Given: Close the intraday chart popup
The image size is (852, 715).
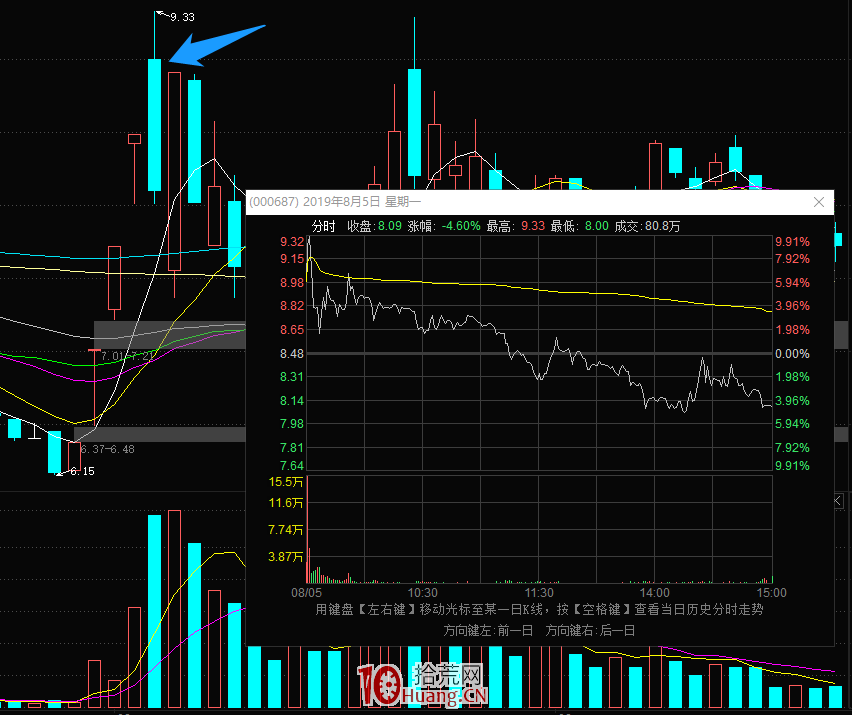Looking at the screenshot, I should point(819,202).
